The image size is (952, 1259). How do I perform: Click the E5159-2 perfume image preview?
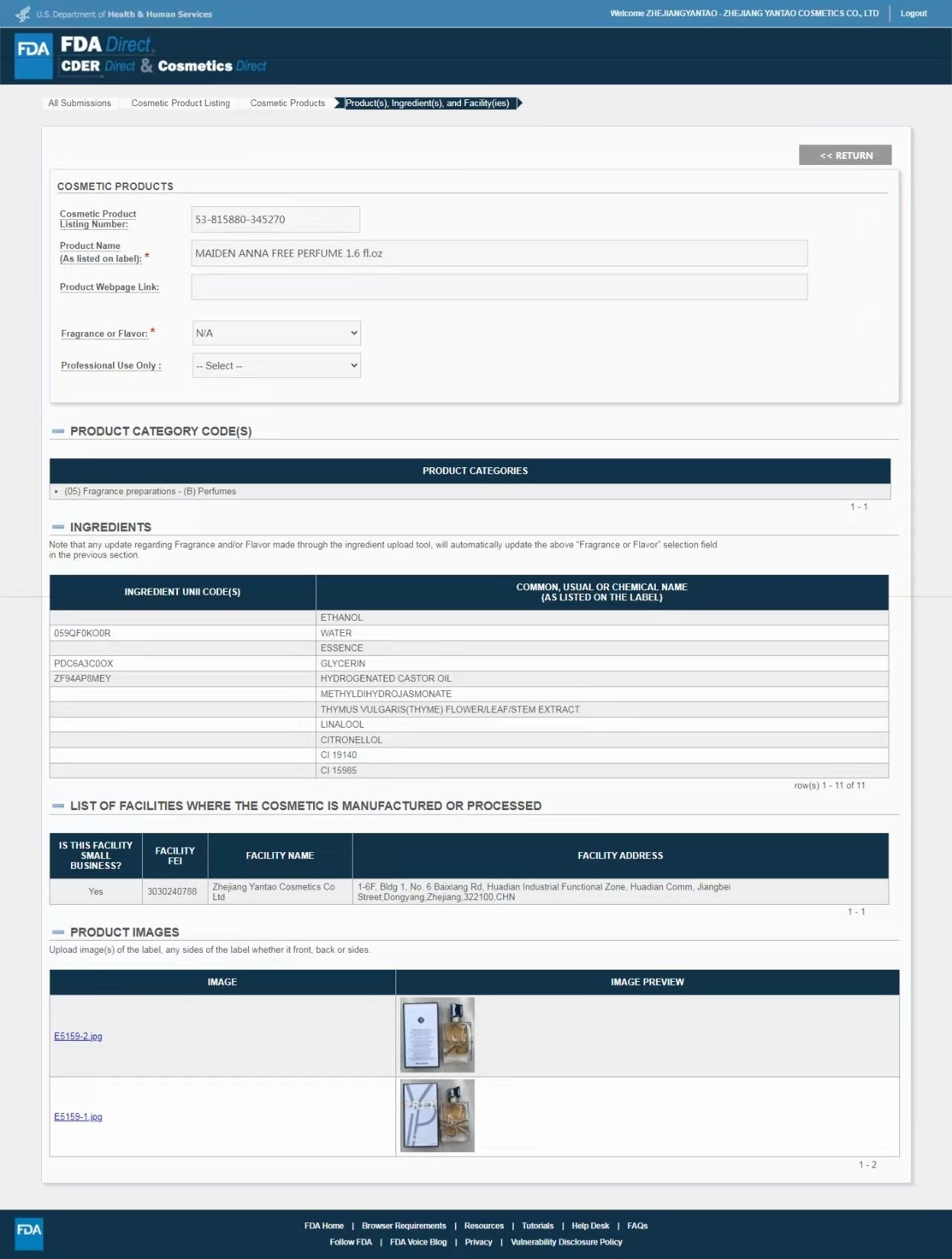437,1035
